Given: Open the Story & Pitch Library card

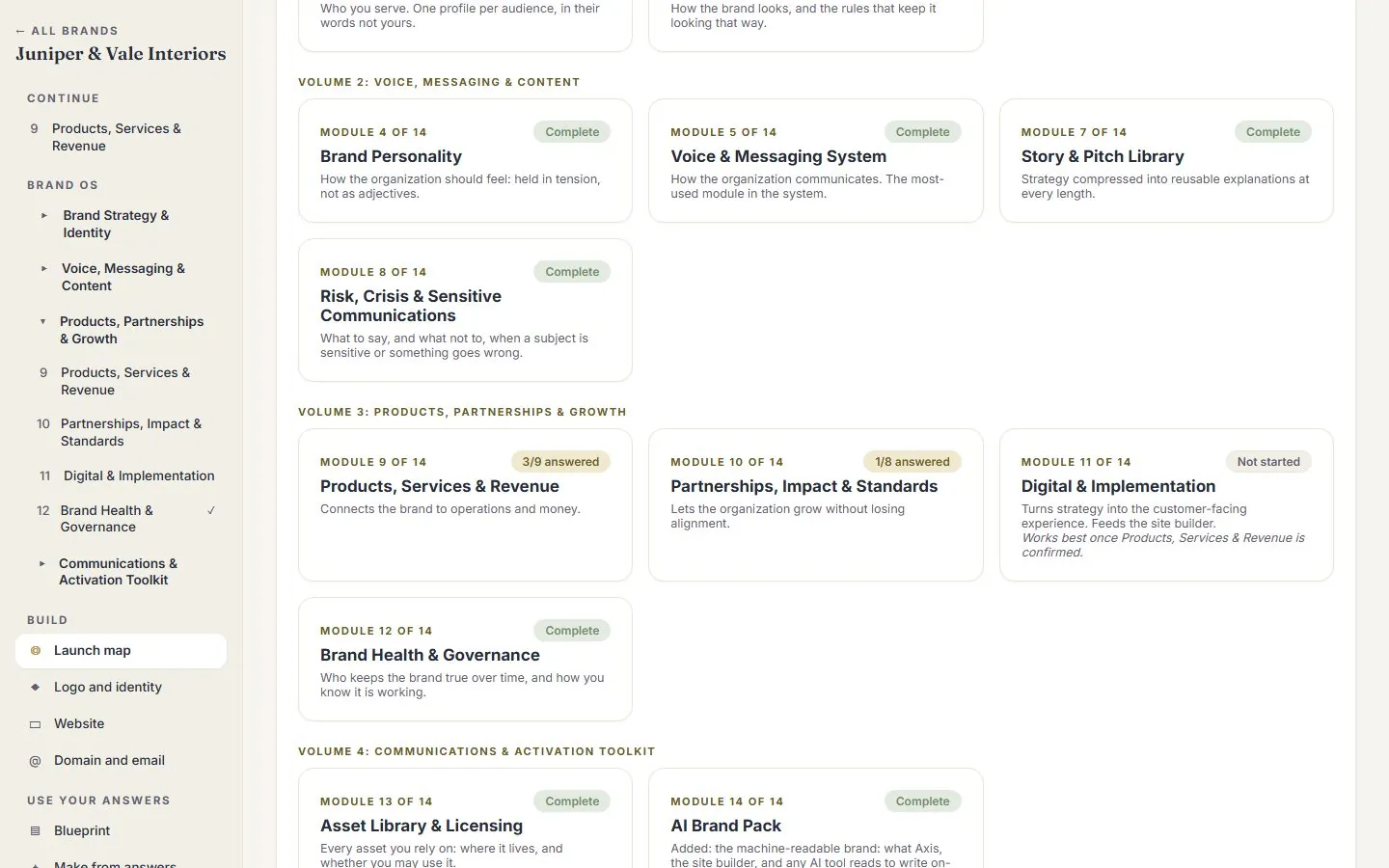Looking at the screenshot, I should pyautogui.click(x=1166, y=161).
